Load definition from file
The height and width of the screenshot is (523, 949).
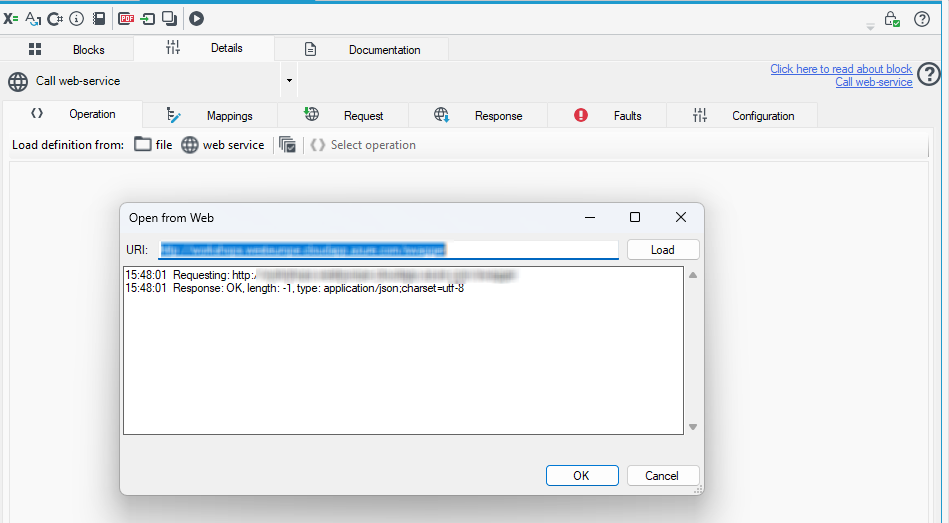tap(153, 145)
